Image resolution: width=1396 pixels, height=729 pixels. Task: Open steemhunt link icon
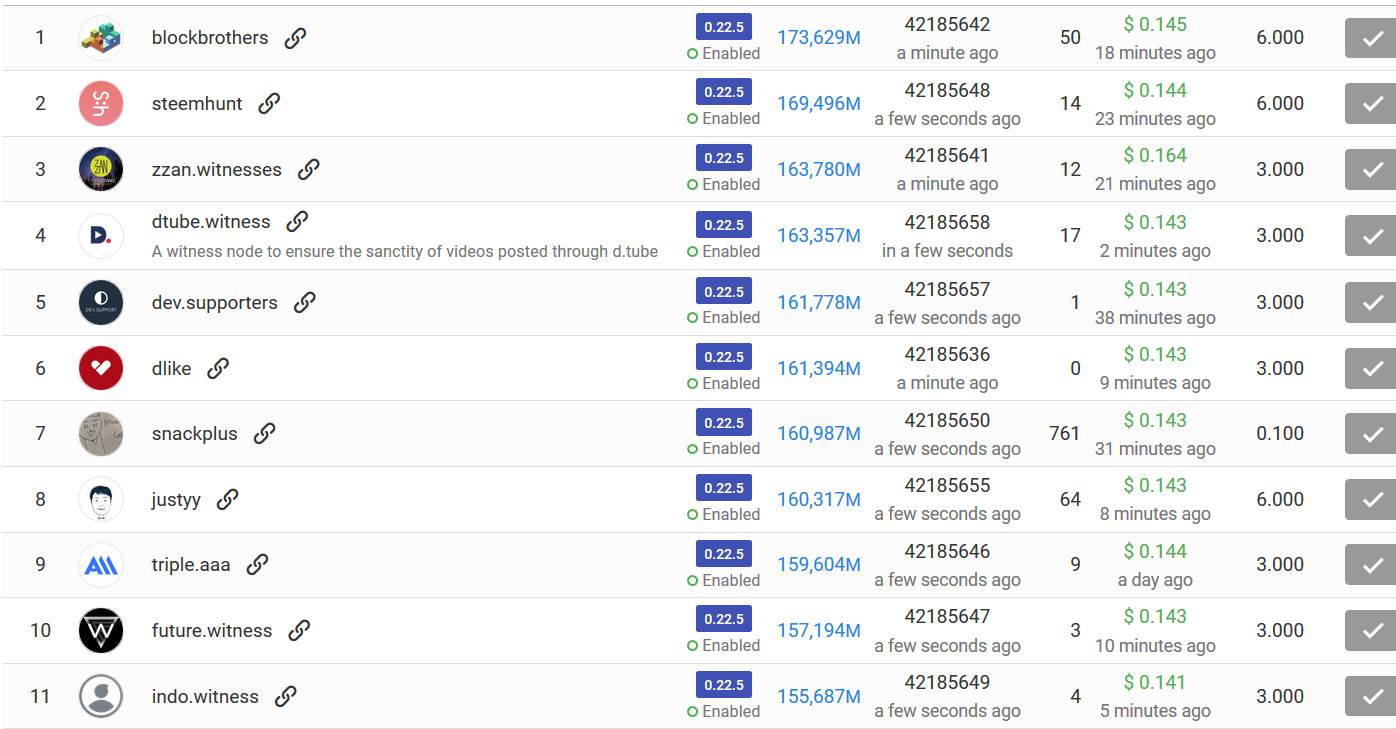(269, 103)
